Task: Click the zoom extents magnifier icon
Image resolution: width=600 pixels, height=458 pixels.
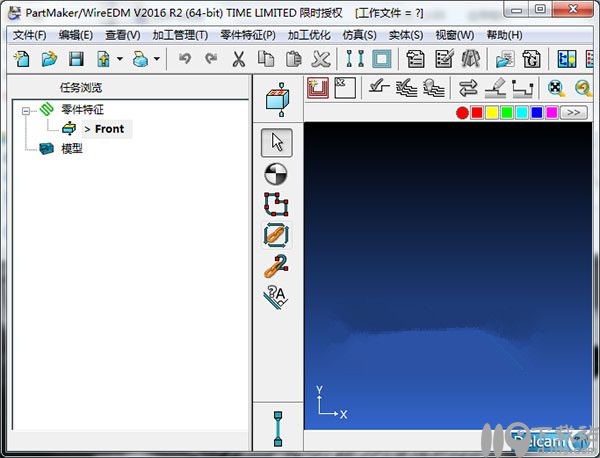Action: pyautogui.click(x=556, y=88)
